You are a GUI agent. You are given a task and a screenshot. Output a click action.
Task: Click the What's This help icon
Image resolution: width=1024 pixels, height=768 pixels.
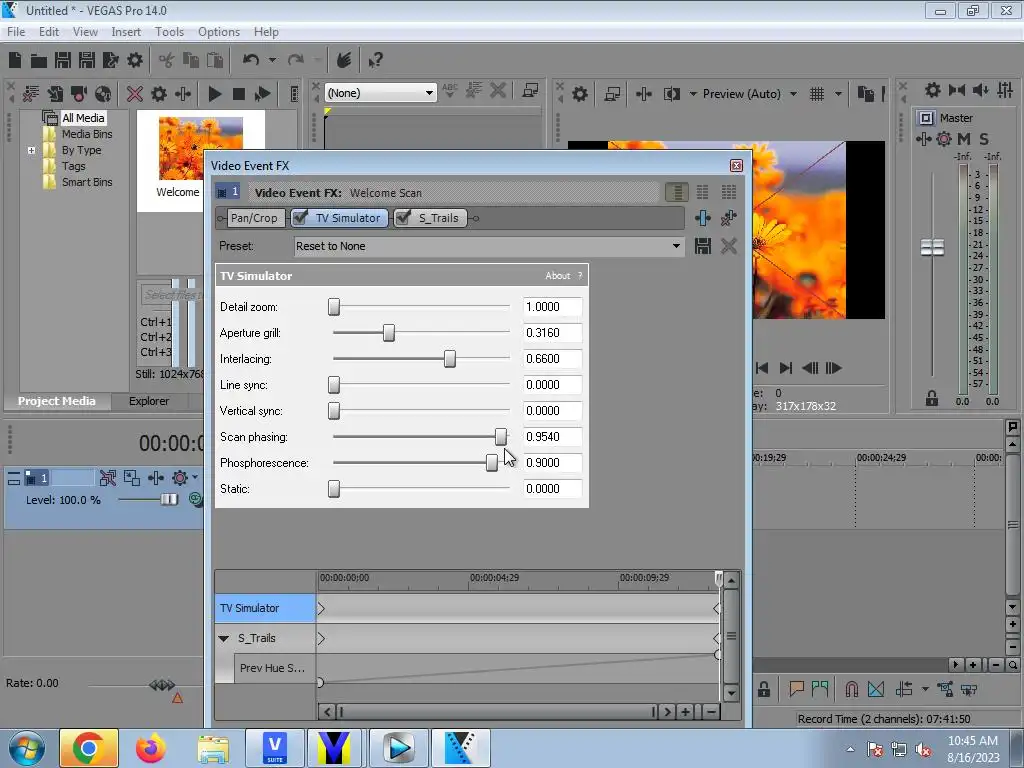(375, 61)
